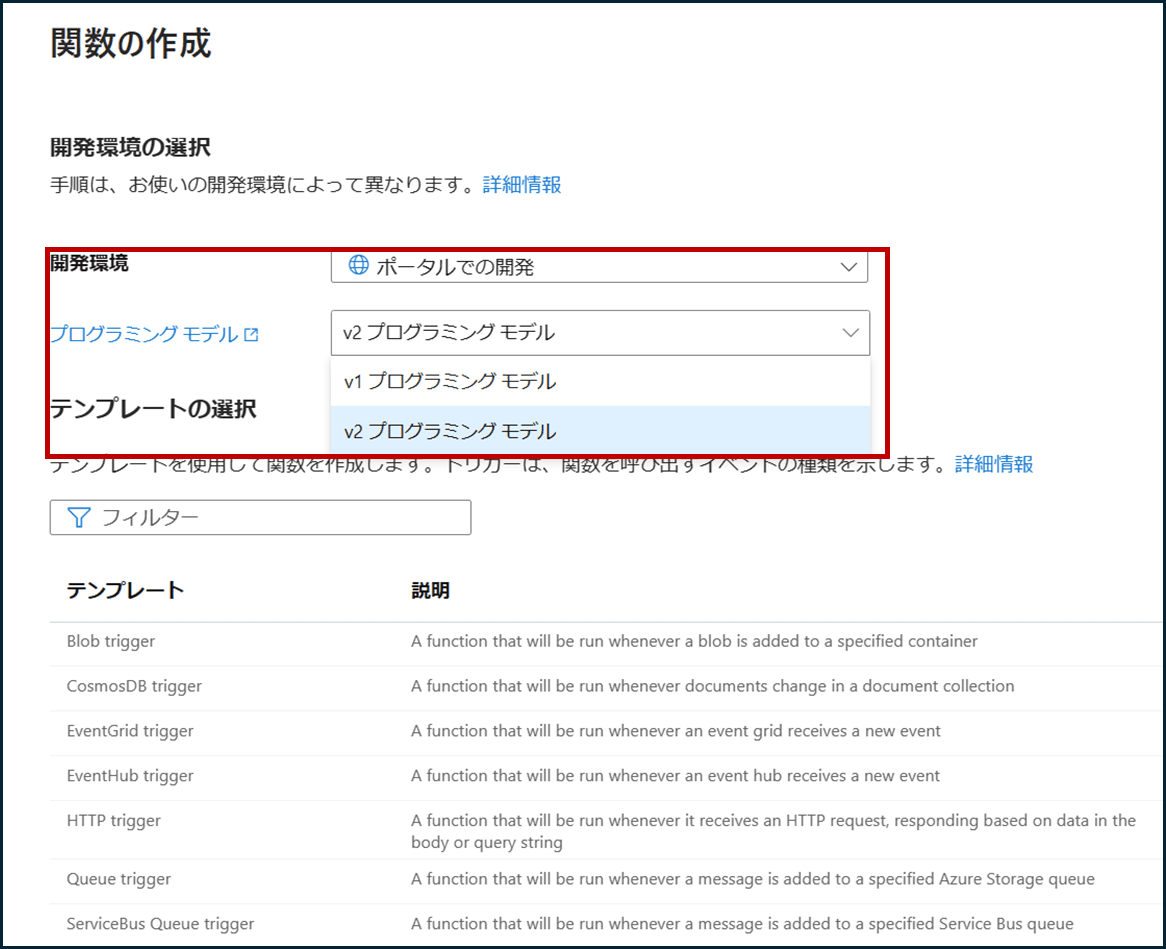1166x949 pixels.
Task: Open the プログラミング モデル hyperlink
Action: point(142,334)
